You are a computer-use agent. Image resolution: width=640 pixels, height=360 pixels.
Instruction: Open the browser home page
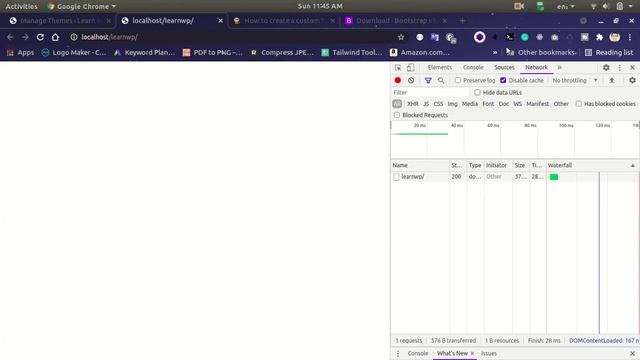tap(55, 37)
